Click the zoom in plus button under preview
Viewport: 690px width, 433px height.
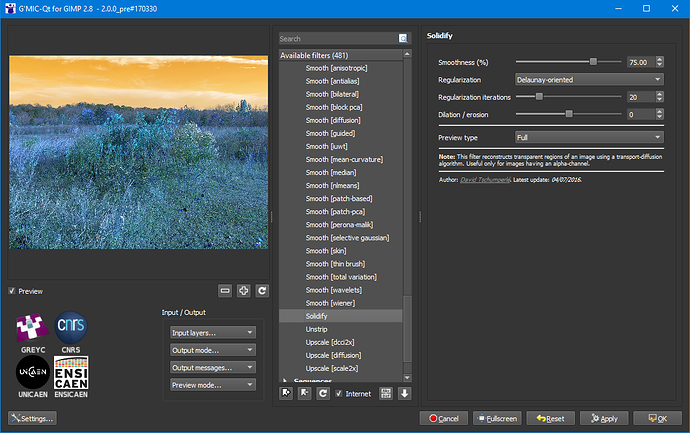243,291
